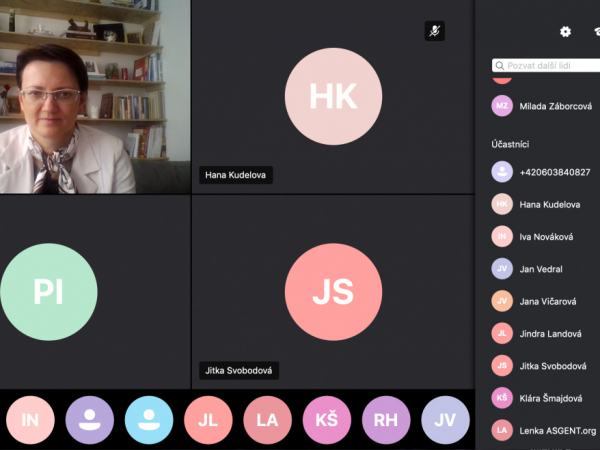
Task: Click the HK avatar icon in sidebar list
Action: [502, 204]
